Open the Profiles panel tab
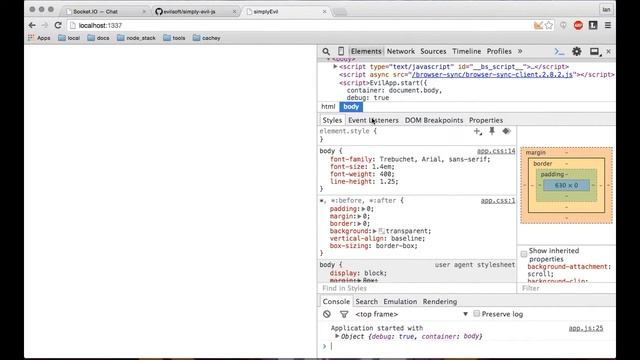This screenshot has width=640, height=360. (x=499, y=51)
